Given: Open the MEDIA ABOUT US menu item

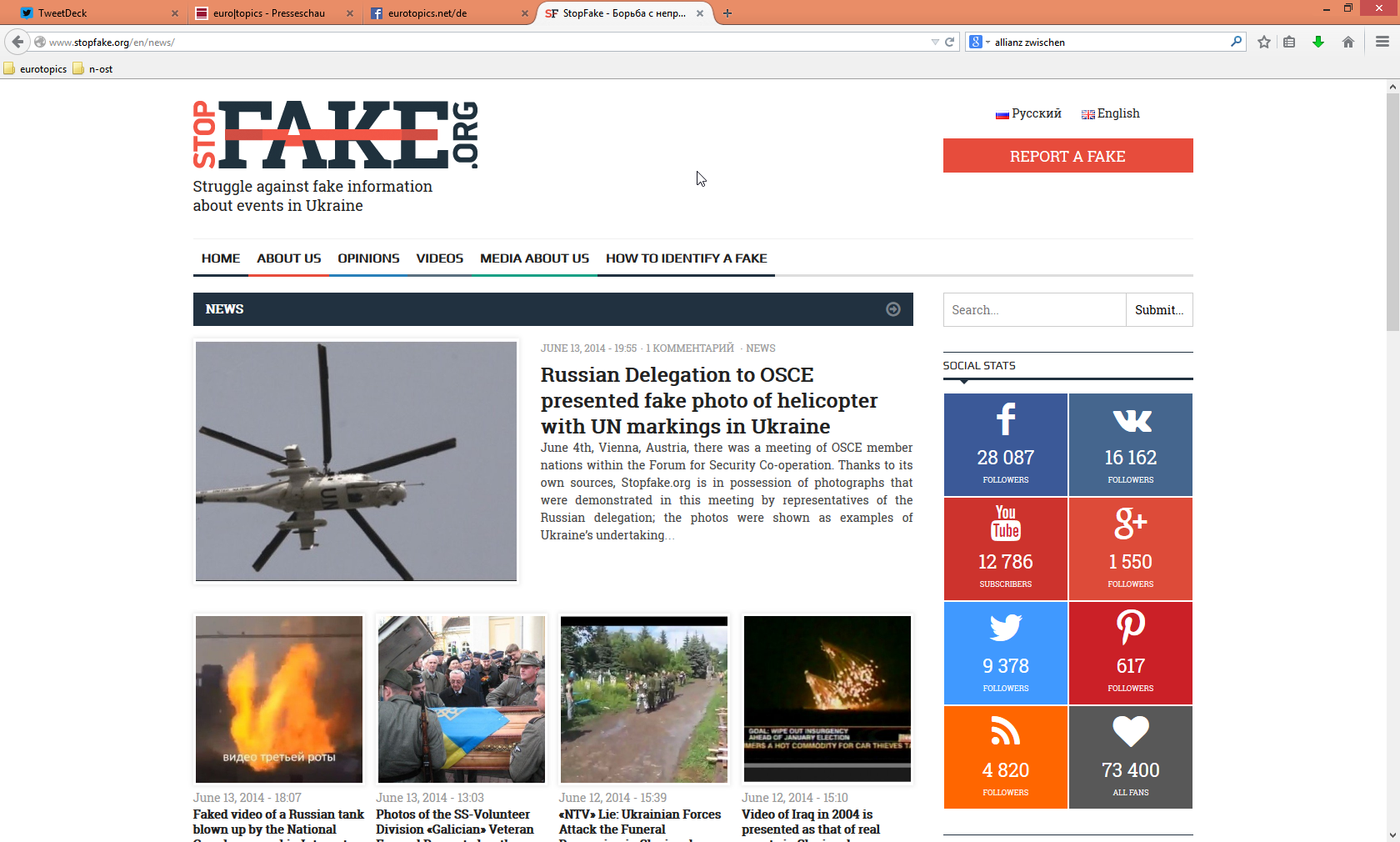Looking at the screenshot, I should (534, 258).
